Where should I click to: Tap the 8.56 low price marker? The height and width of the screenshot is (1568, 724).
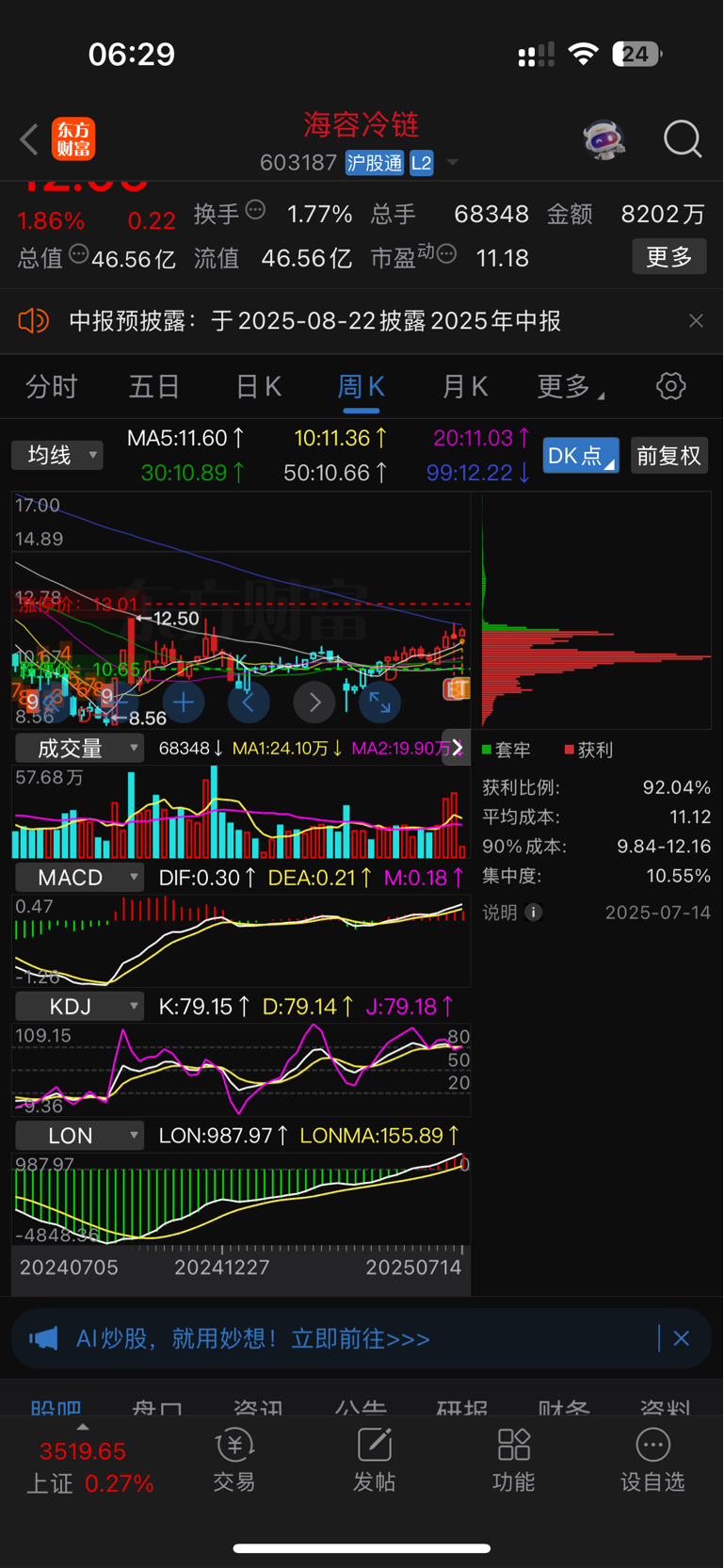coord(147,719)
